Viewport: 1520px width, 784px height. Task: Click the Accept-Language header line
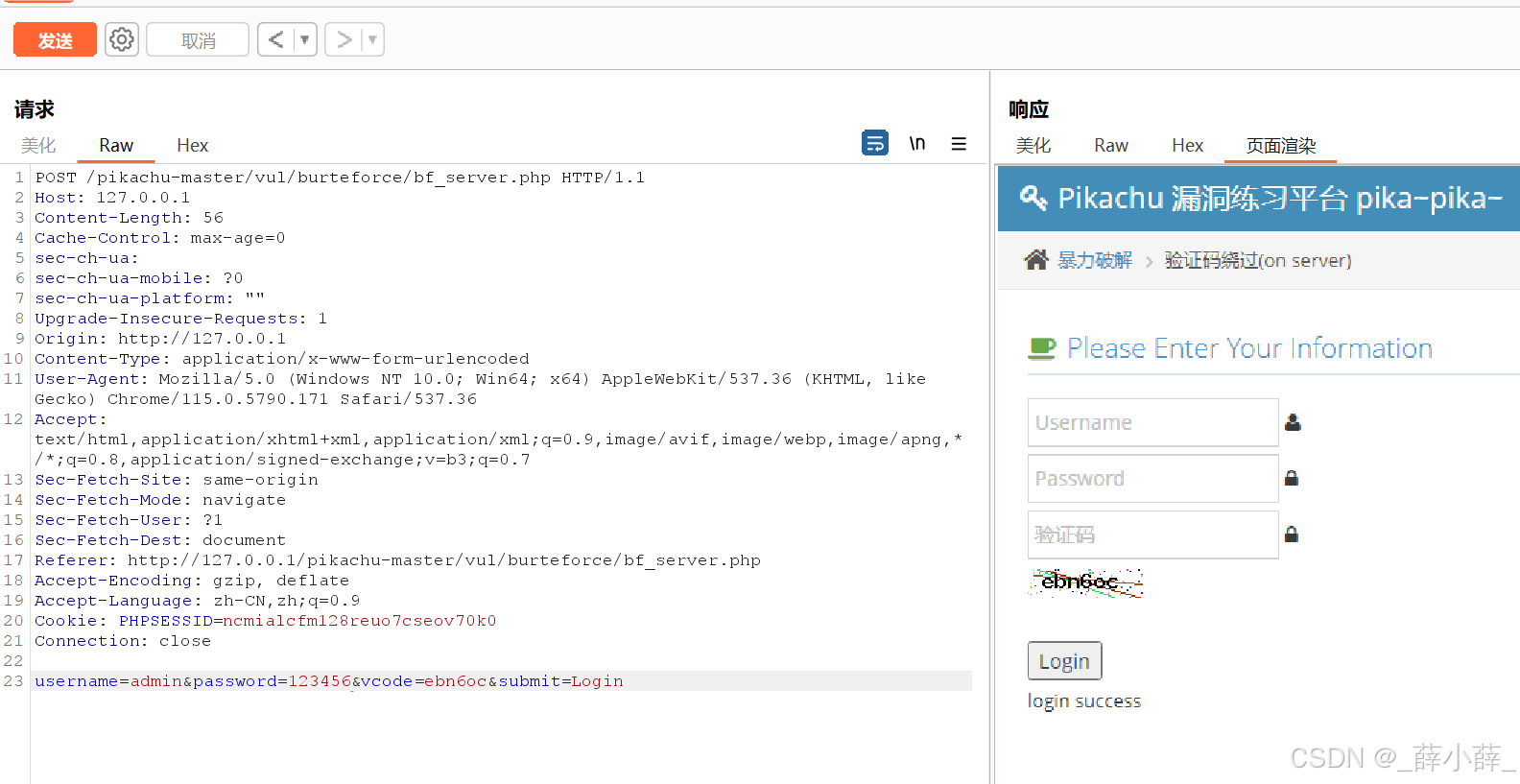click(x=197, y=601)
